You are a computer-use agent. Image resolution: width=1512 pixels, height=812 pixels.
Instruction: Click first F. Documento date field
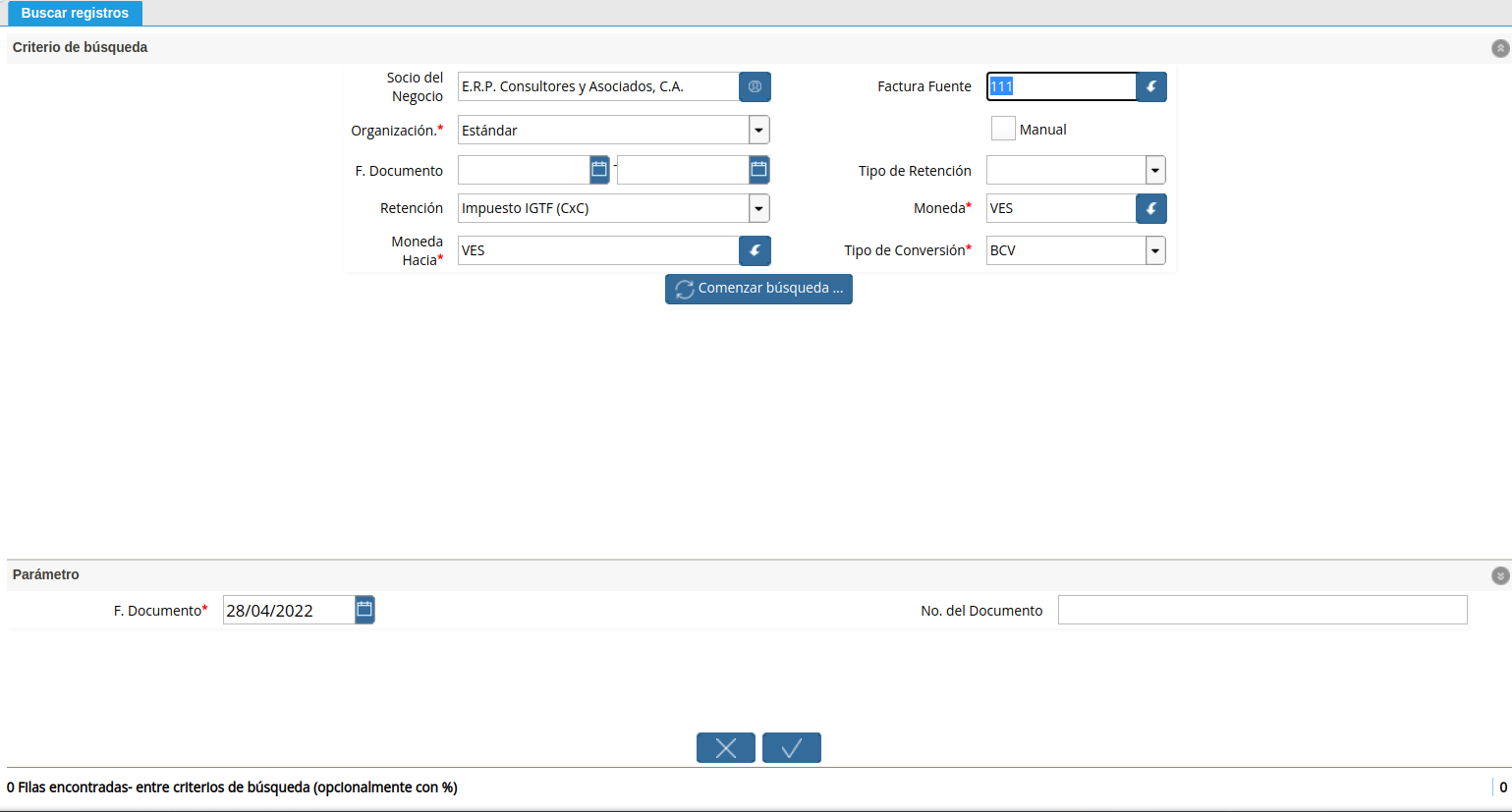pos(524,170)
